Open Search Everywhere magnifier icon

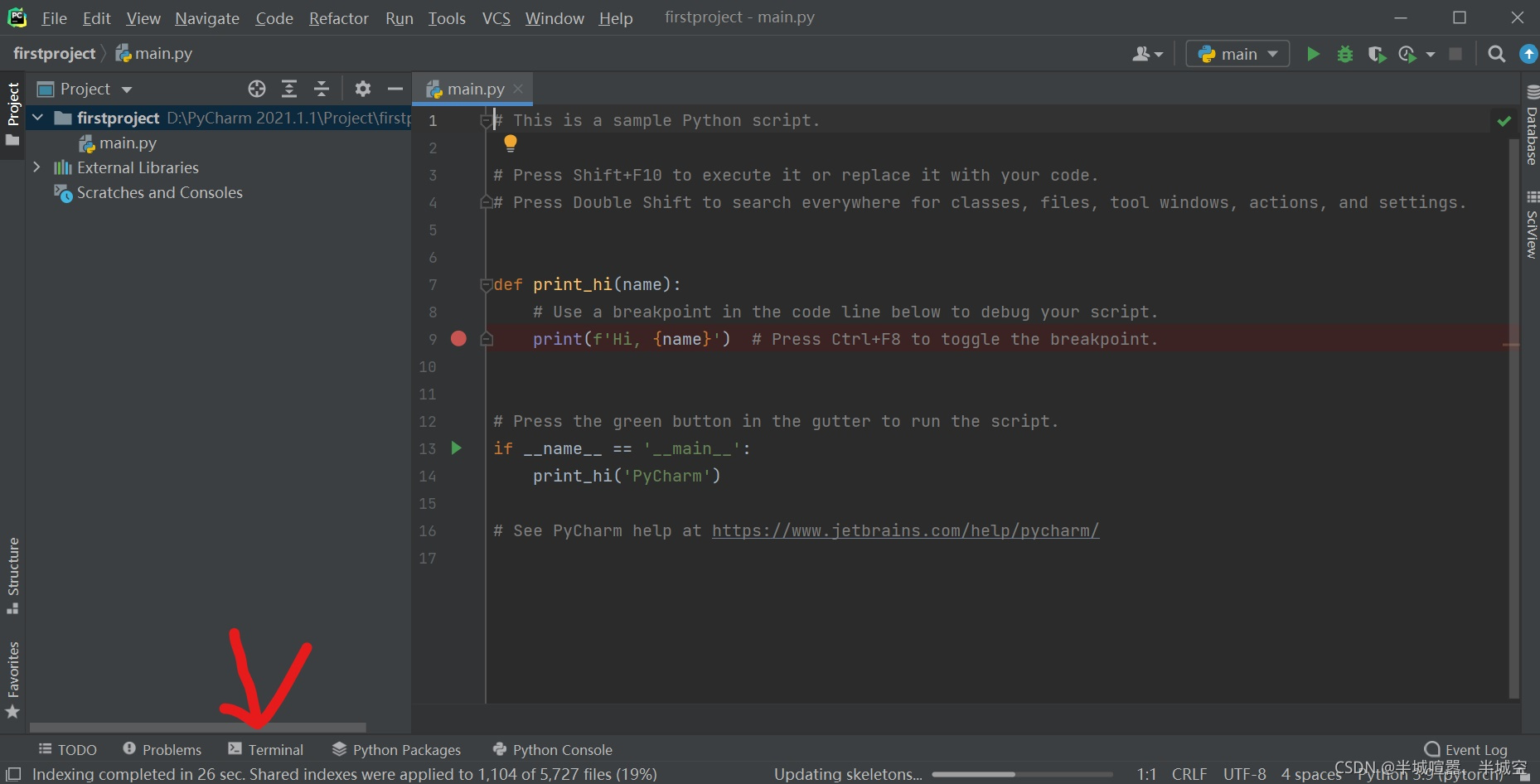(x=1496, y=54)
